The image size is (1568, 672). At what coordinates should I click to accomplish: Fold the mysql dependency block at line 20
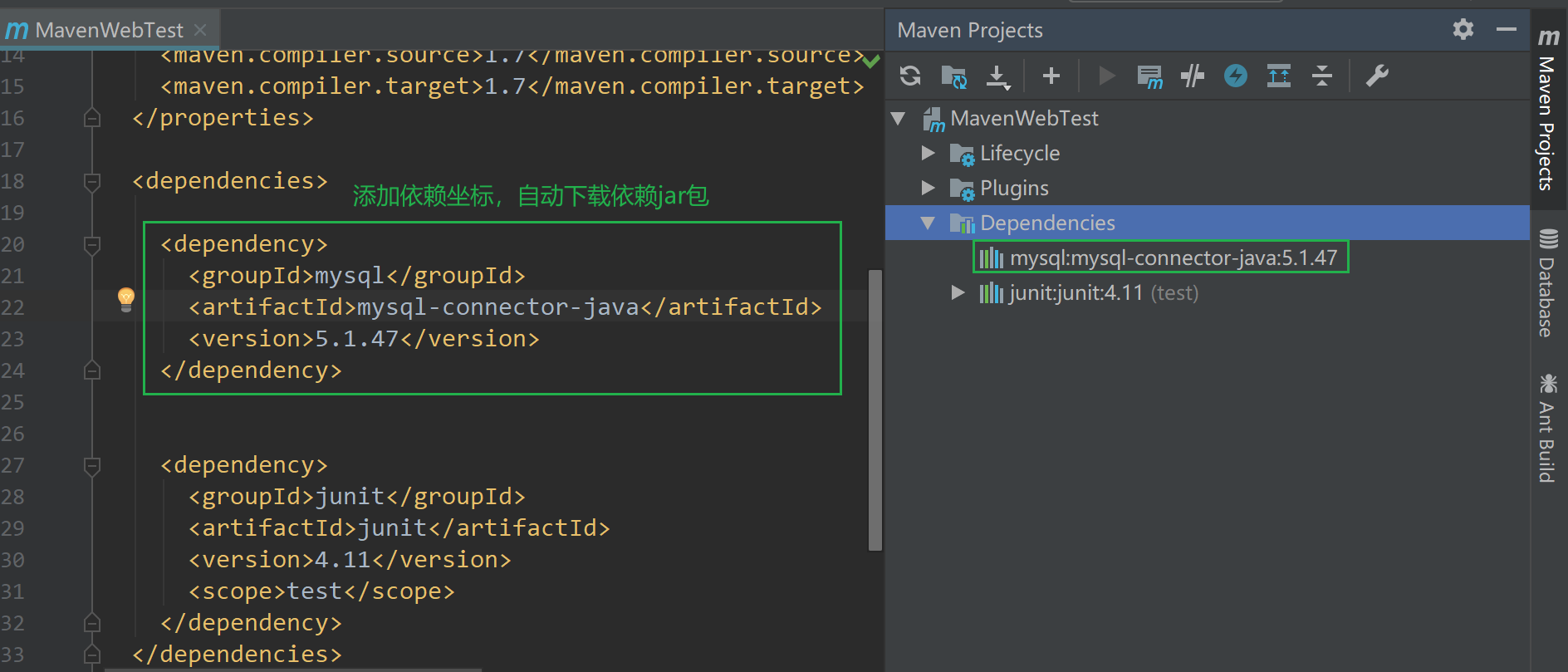(92, 244)
